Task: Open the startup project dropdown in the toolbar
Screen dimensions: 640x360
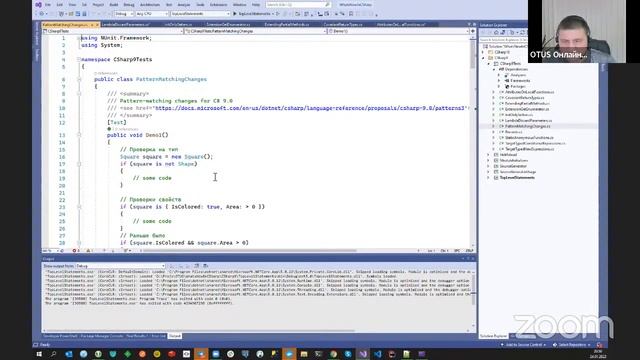Action: tap(200, 13)
